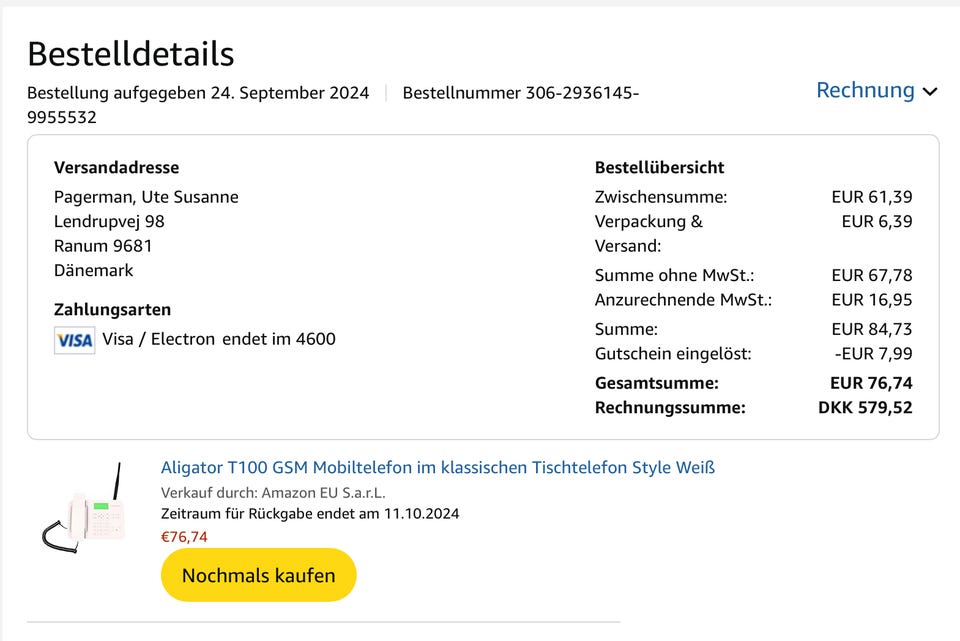Click the Bestellübersicht section heading
The width and height of the screenshot is (960, 641).
point(660,167)
